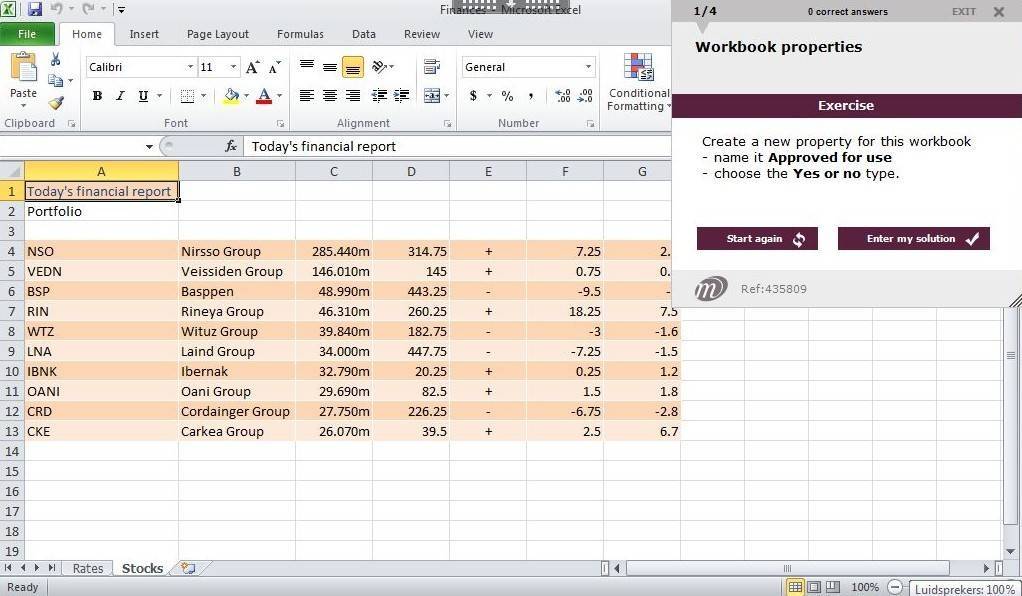Image resolution: width=1022 pixels, height=596 pixels.
Task: Apply percent style formatting
Action: [507, 96]
